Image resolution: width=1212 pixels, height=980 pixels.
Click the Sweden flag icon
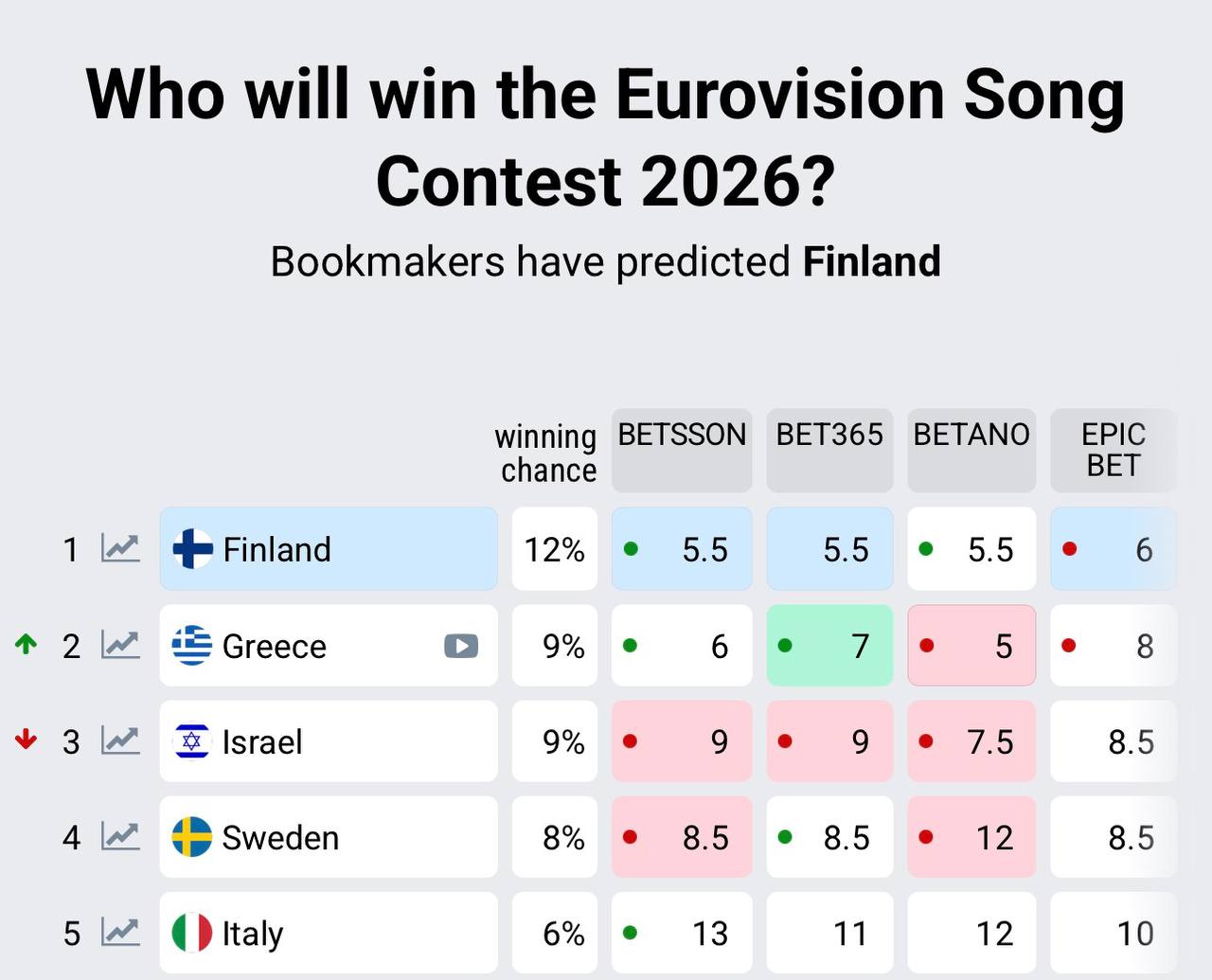(192, 837)
